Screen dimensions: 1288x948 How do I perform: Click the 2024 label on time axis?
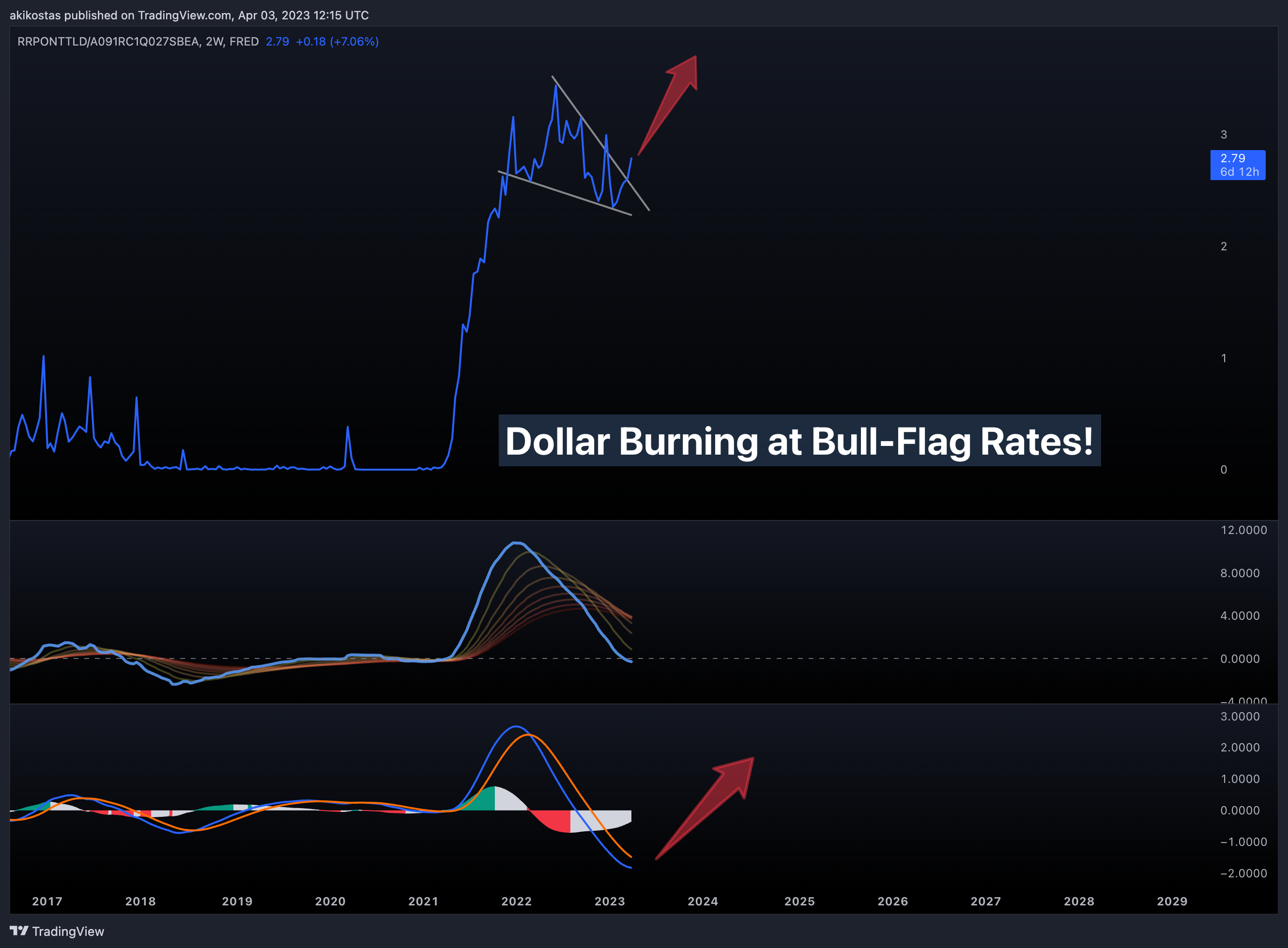click(703, 901)
